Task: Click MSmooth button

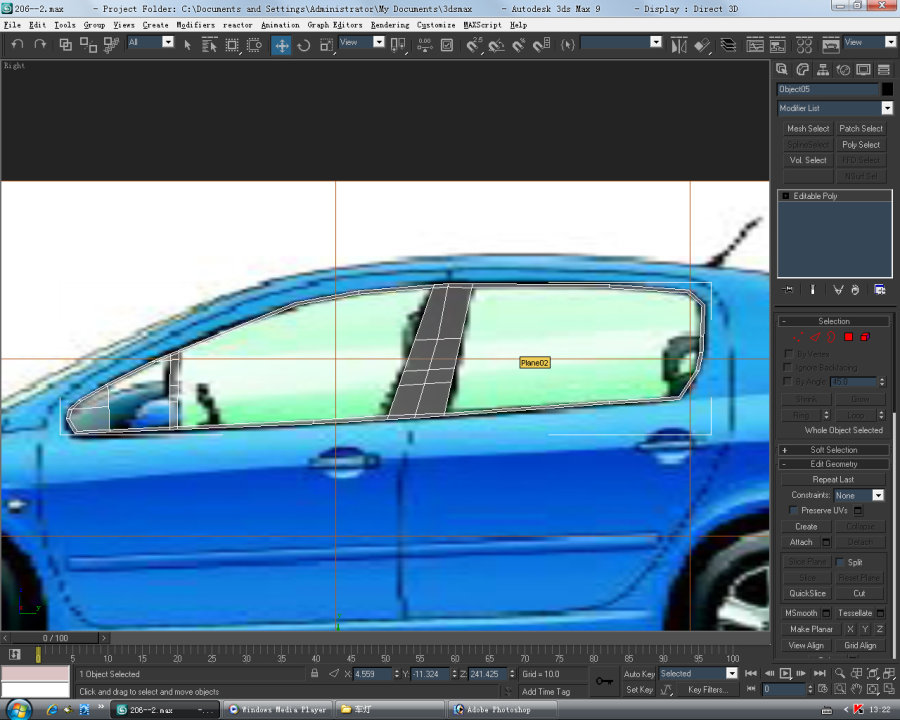Action: click(801, 613)
